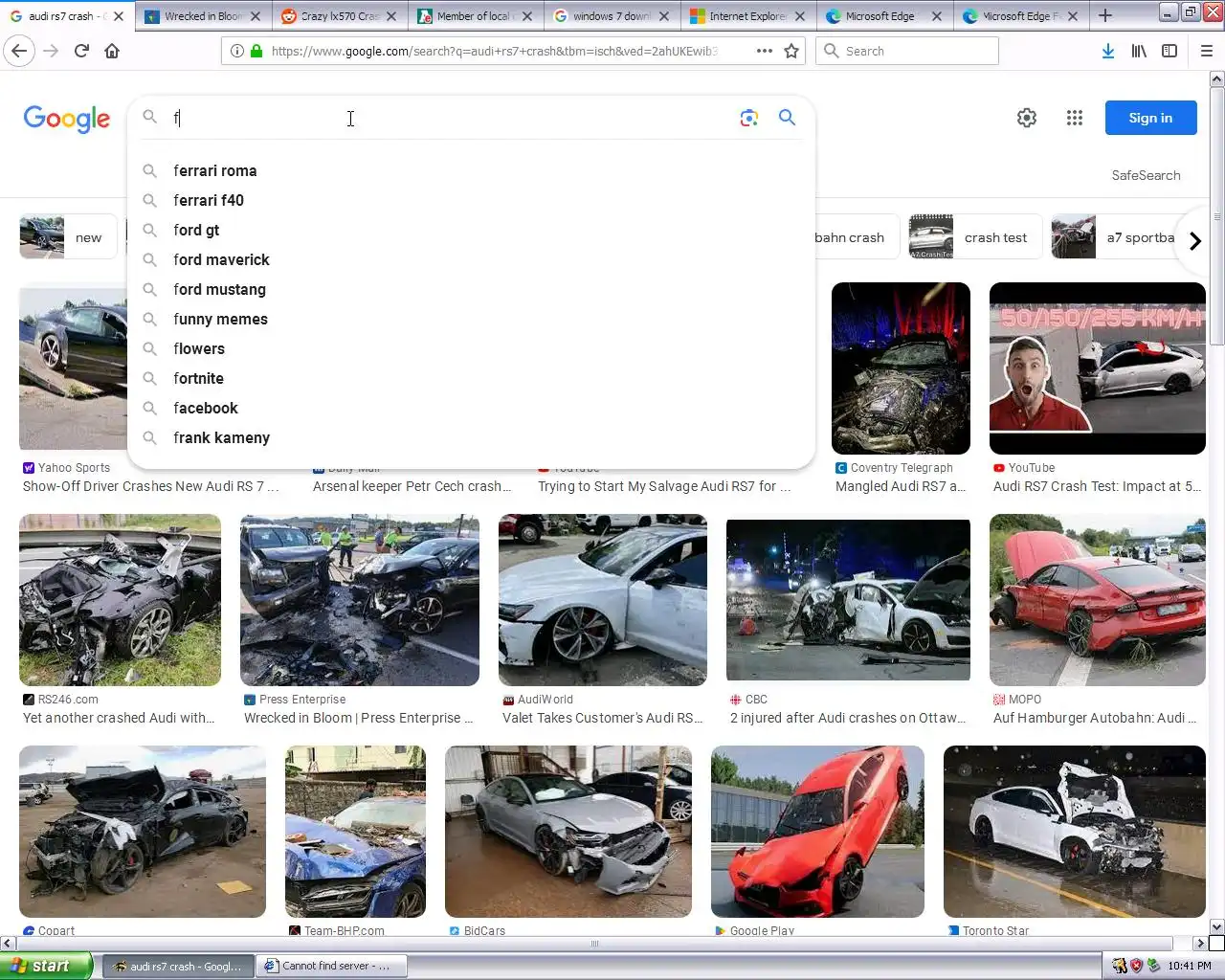Open the Windows Start menu

tap(46, 966)
